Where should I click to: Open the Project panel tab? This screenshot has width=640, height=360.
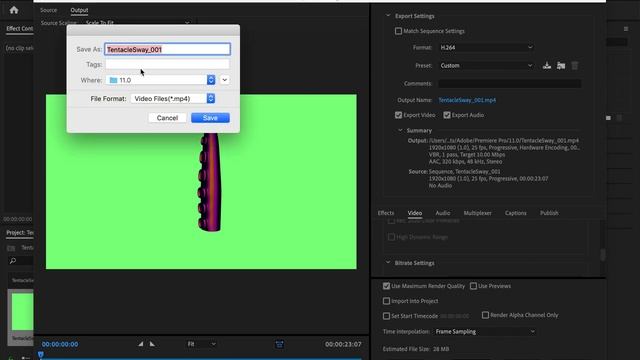click(20, 233)
